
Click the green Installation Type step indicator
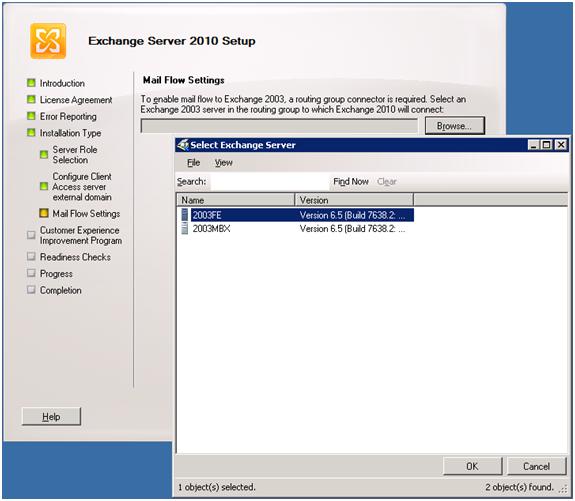pos(32,132)
